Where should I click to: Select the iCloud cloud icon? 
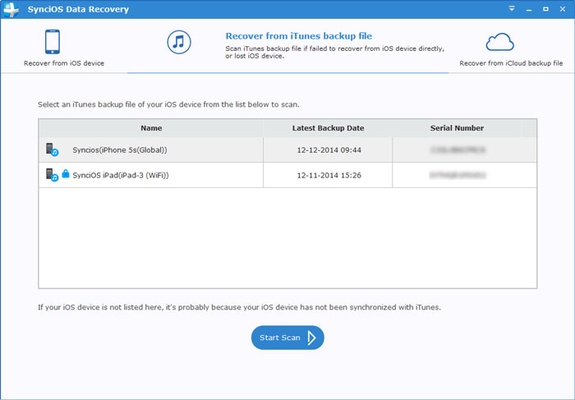(500, 42)
